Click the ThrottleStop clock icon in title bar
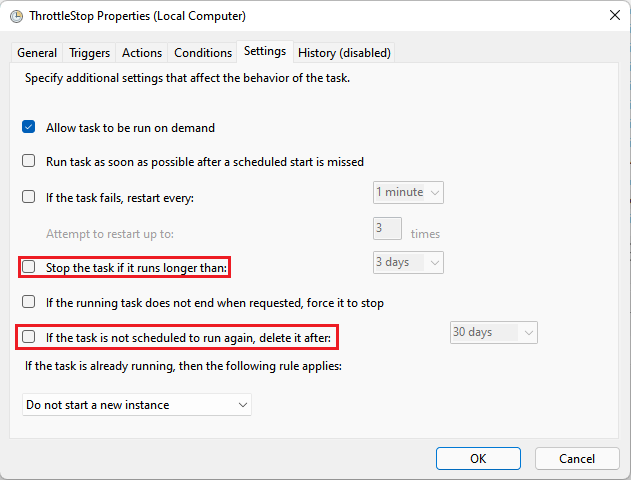This screenshot has width=631, height=480. pyautogui.click(x=16, y=16)
